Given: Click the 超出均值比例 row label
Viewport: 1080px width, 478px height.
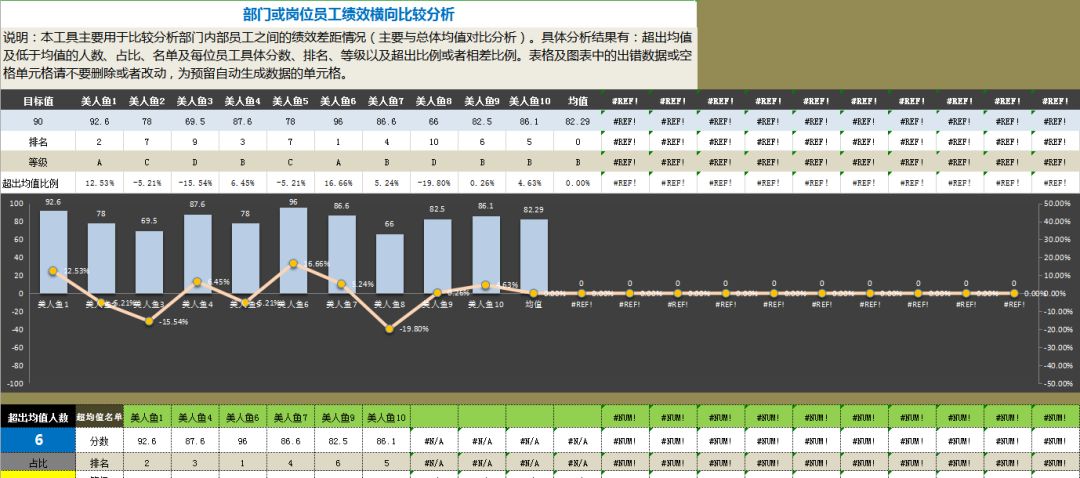Looking at the screenshot, I should click(x=38, y=183).
